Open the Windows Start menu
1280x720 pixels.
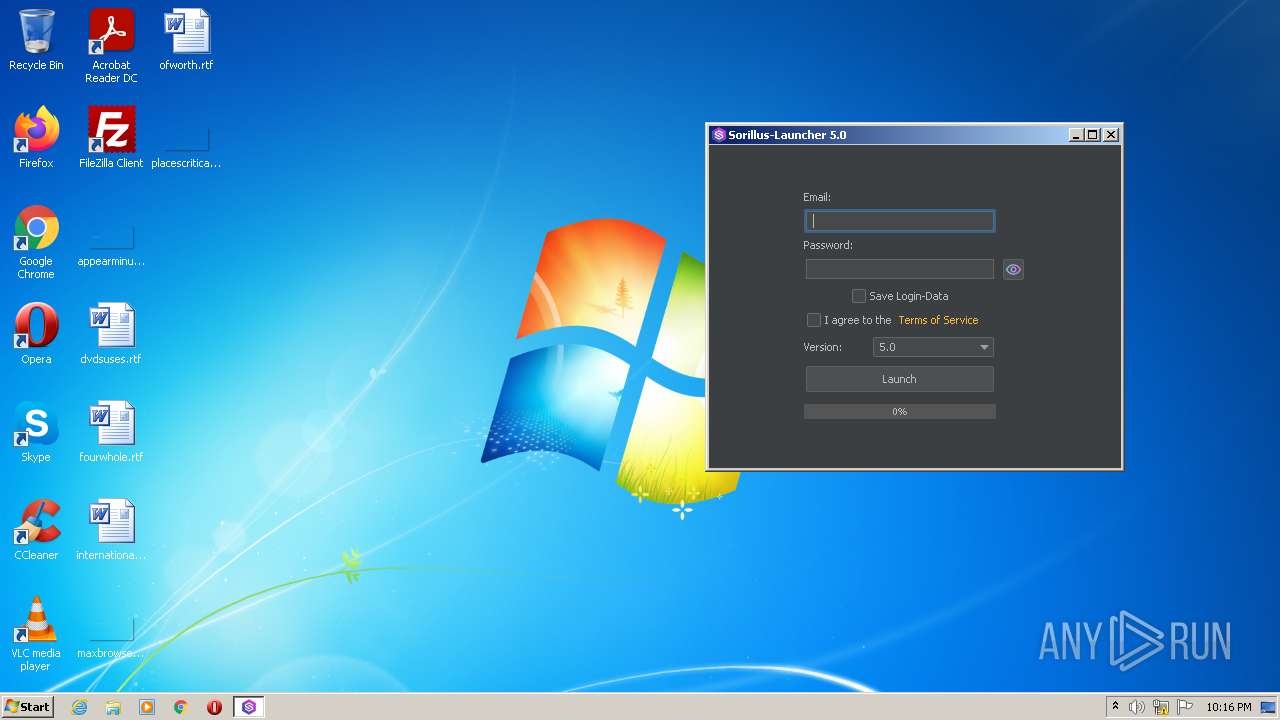tap(28, 707)
